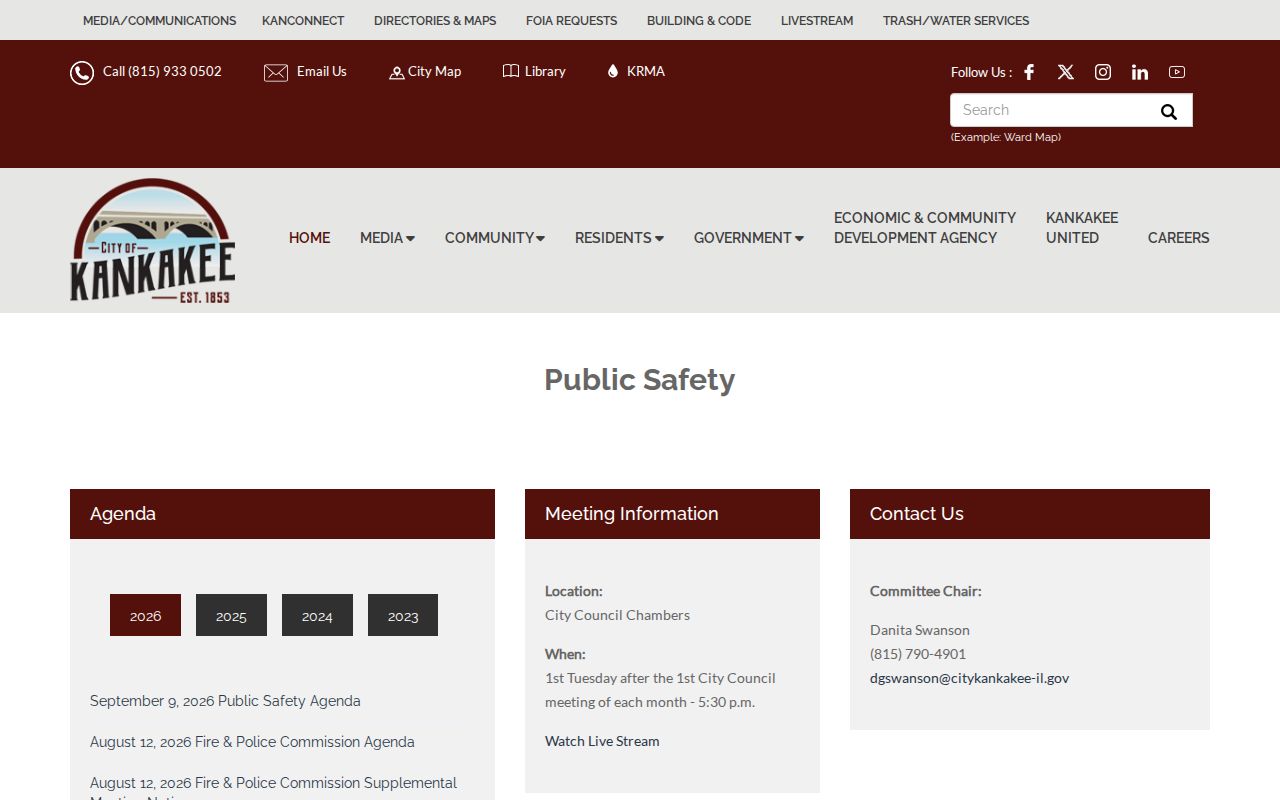Click the Email Us envelope icon
The height and width of the screenshot is (800, 1280).
276,73
